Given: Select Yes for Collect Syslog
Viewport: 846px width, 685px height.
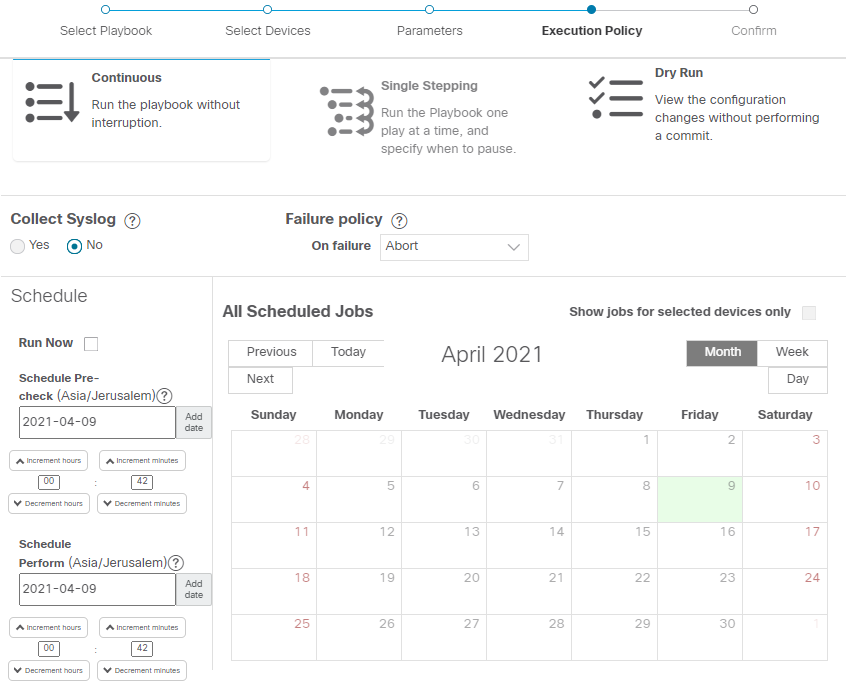Looking at the screenshot, I should (x=17, y=245).
